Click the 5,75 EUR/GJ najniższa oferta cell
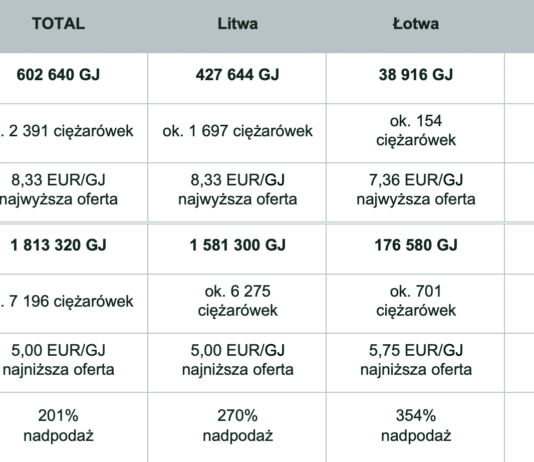The height and width of the screenshot is (462, 534). (415, 360)
